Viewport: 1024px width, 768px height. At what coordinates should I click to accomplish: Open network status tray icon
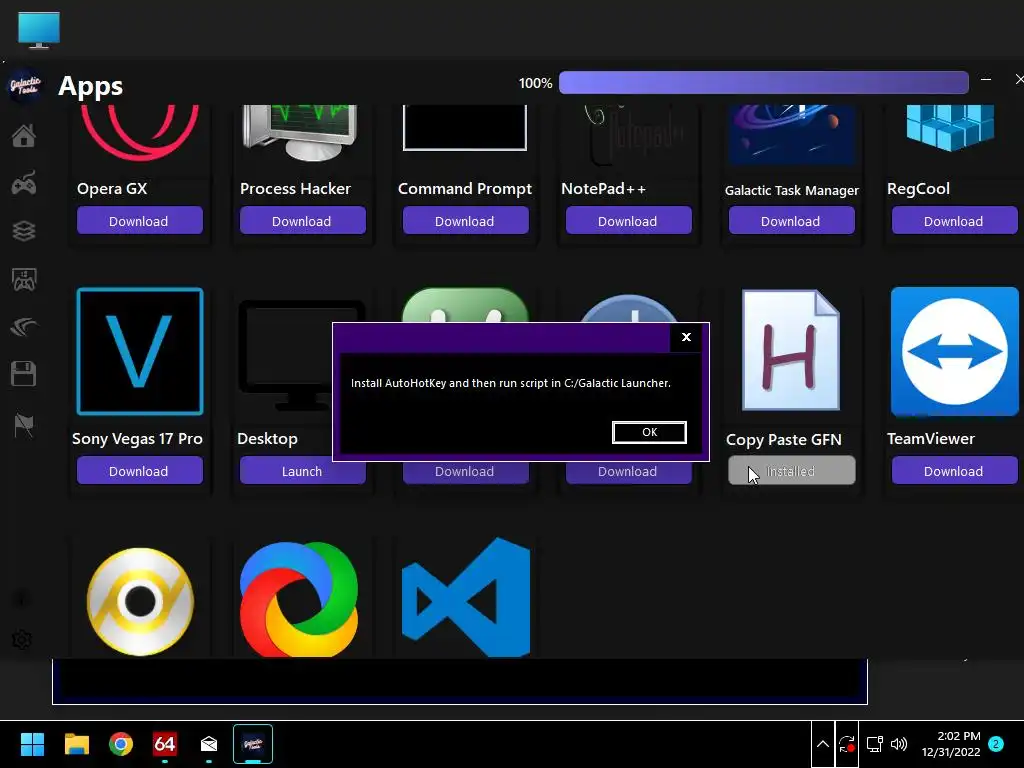point(874,744)
